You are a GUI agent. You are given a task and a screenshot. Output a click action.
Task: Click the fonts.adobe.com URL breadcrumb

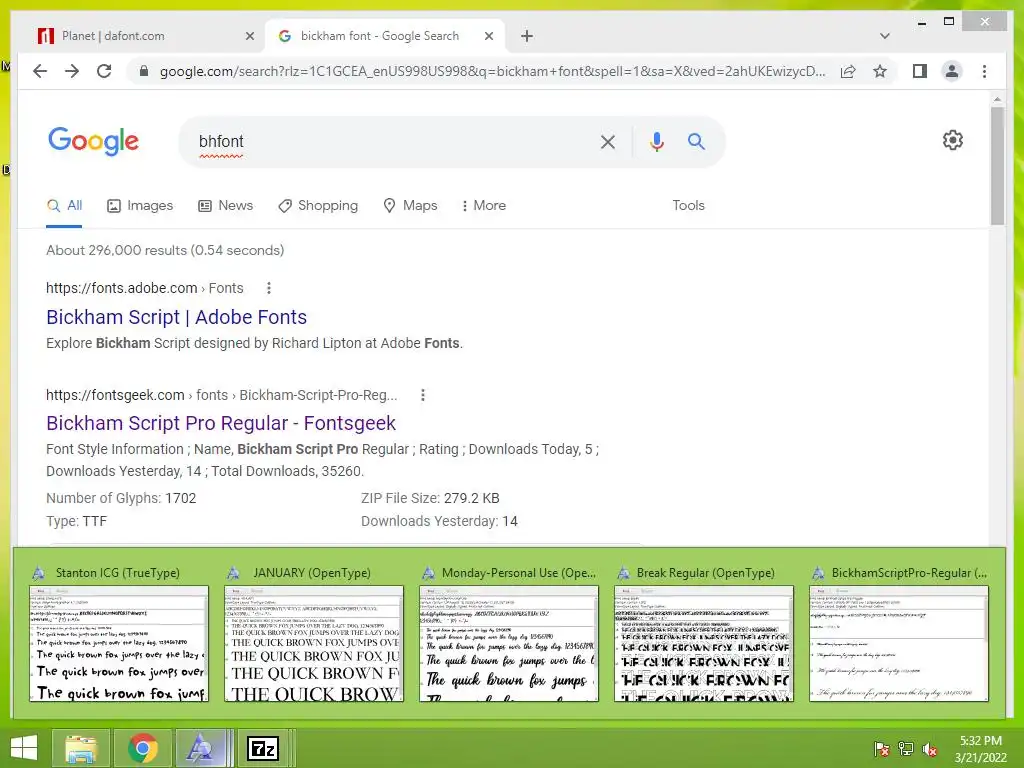(144, 288)
